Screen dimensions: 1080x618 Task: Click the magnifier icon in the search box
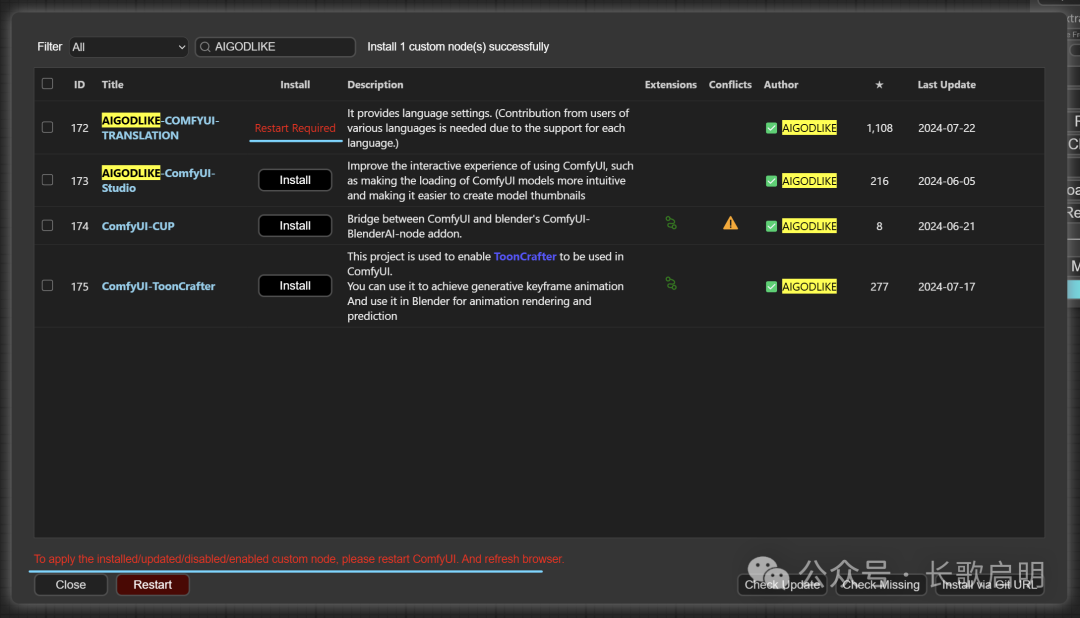click(x=205, y=47)
